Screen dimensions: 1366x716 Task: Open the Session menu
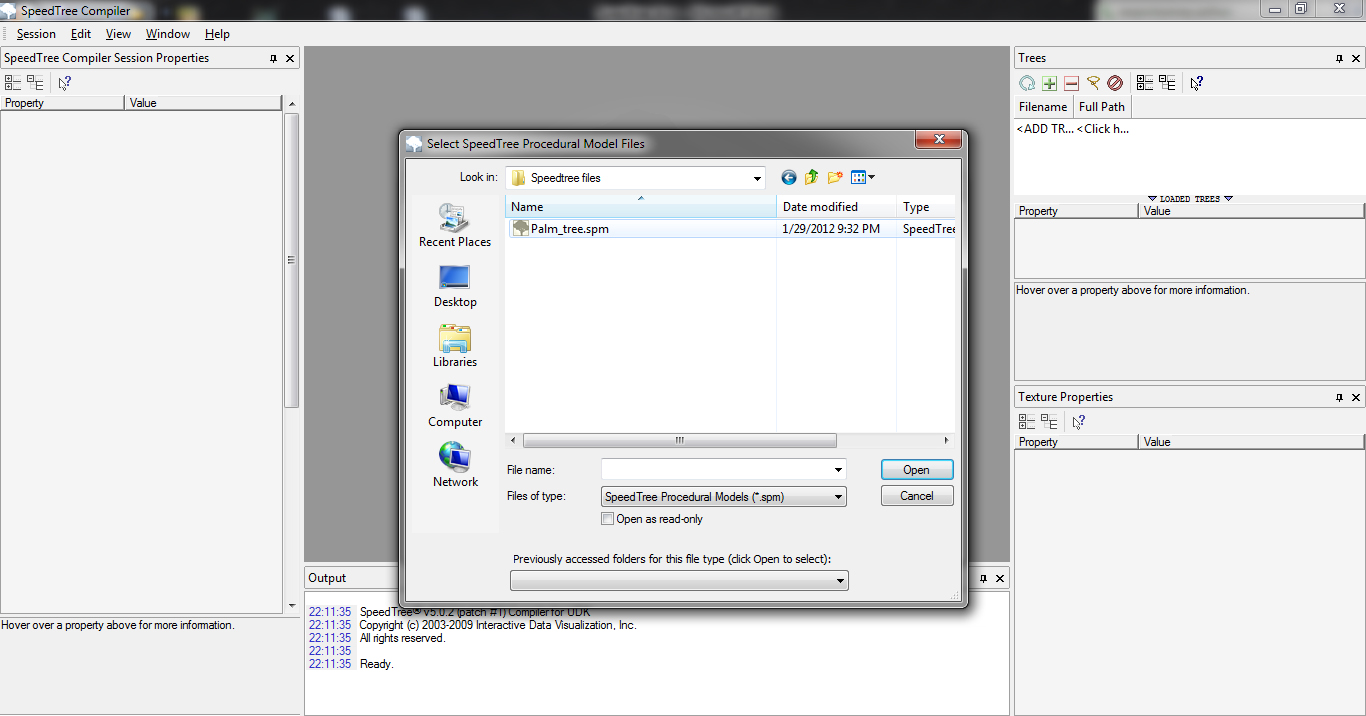36,34
